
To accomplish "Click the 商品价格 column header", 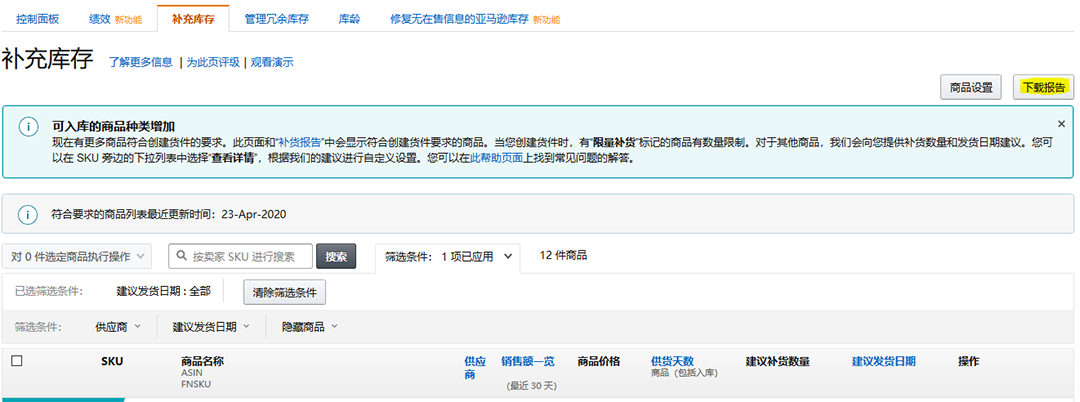I will click(x=599, y=361).
